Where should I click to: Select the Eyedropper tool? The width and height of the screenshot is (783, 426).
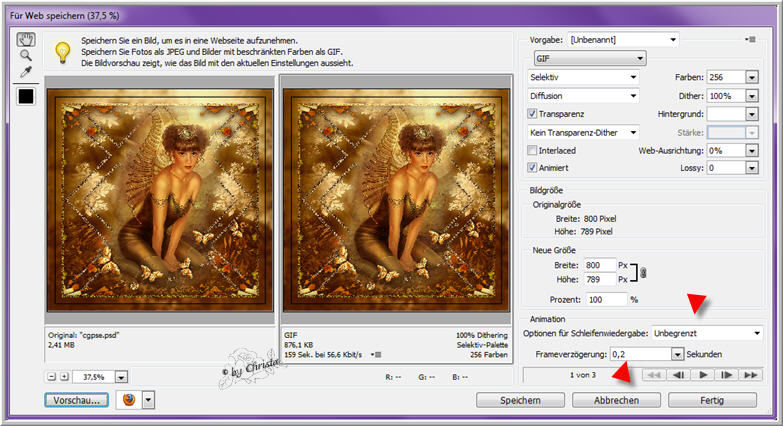tap(25, 72)
